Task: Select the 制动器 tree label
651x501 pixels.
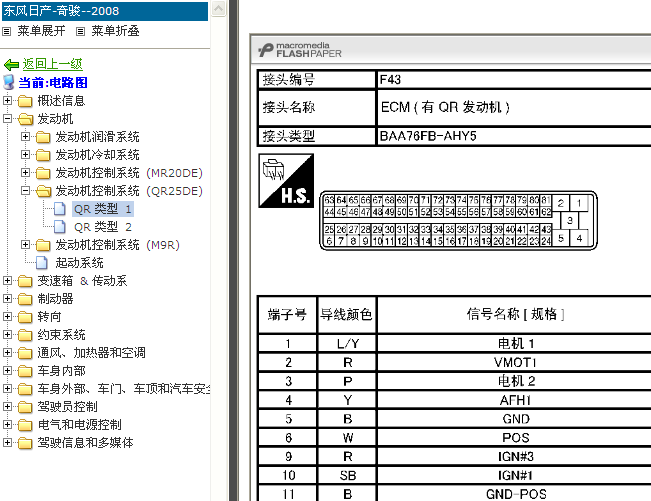Action: (55, 299)
